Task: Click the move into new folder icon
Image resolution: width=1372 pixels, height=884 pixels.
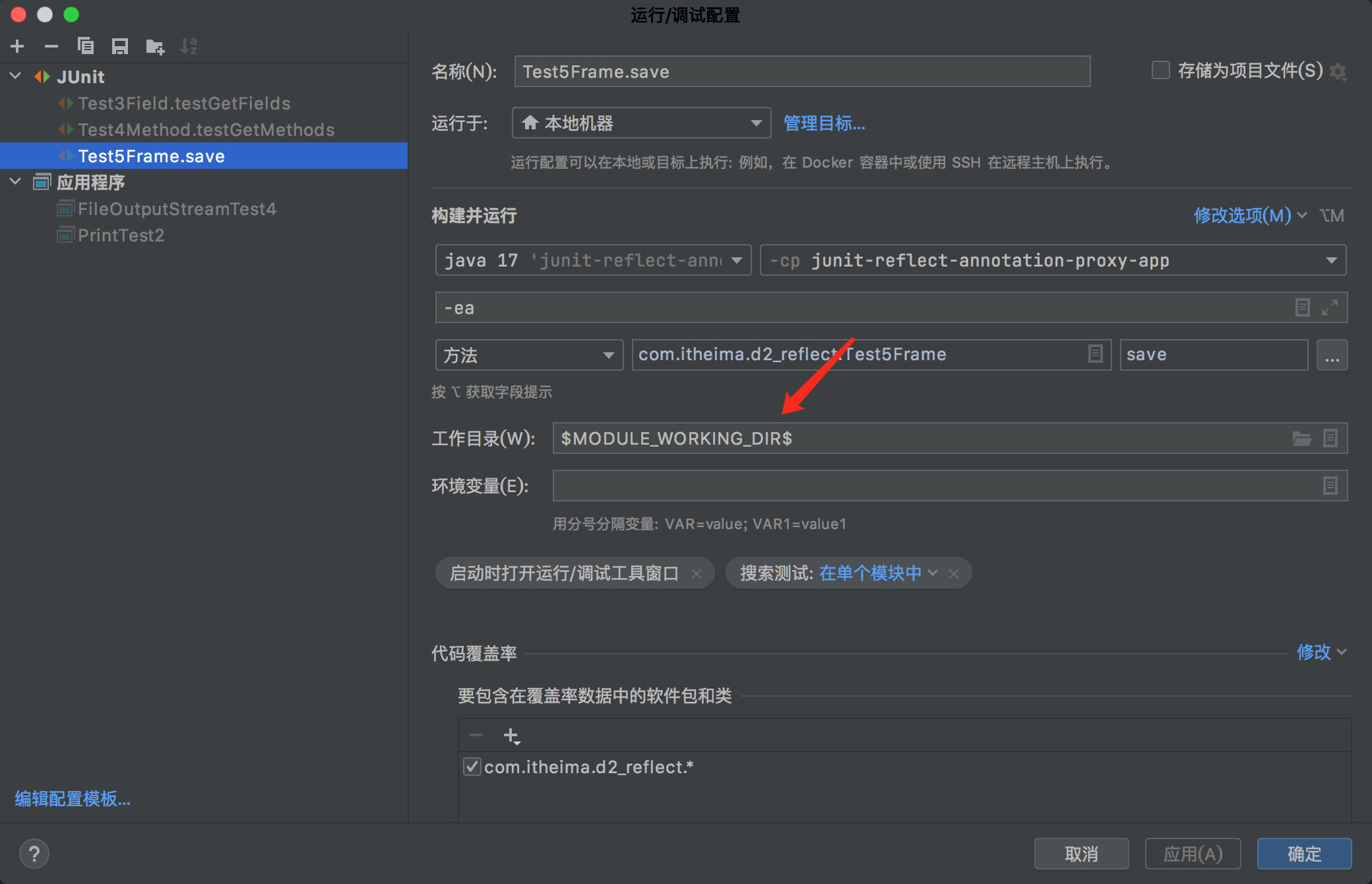Action: click(155, 46)
